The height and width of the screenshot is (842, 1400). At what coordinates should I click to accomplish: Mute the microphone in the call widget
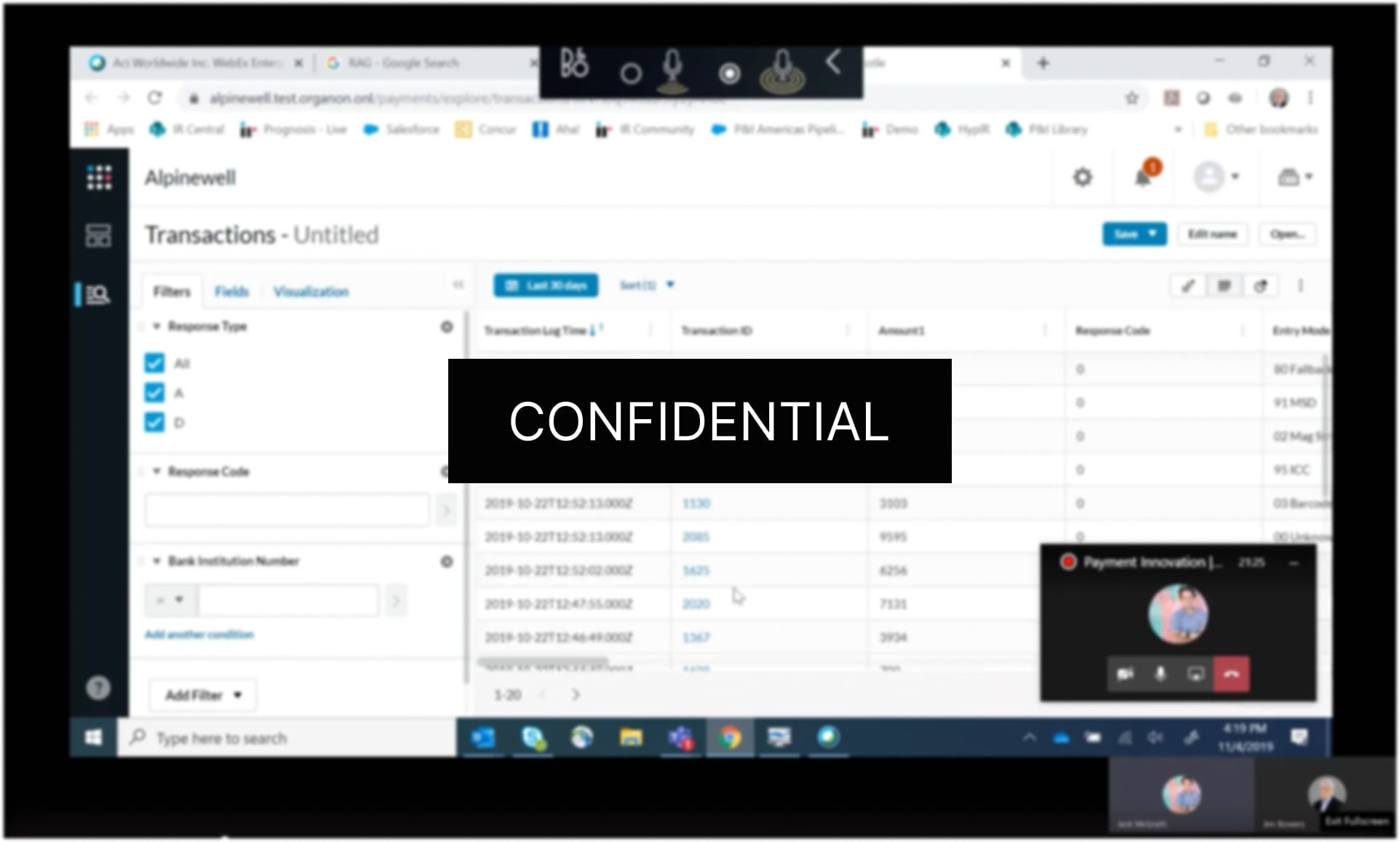tap(1160, 674)
